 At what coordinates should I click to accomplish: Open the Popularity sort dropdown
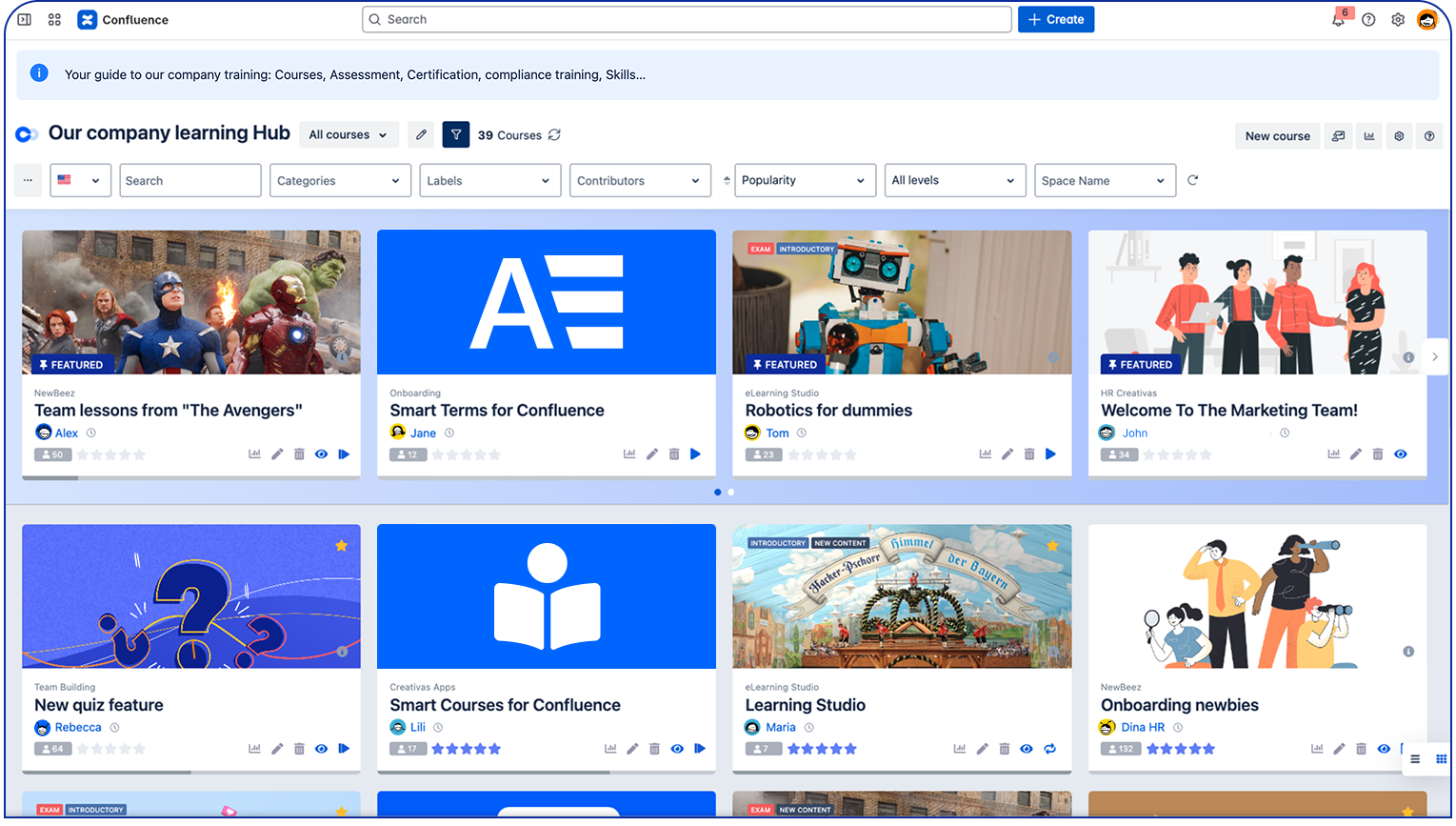coord(804,181)
